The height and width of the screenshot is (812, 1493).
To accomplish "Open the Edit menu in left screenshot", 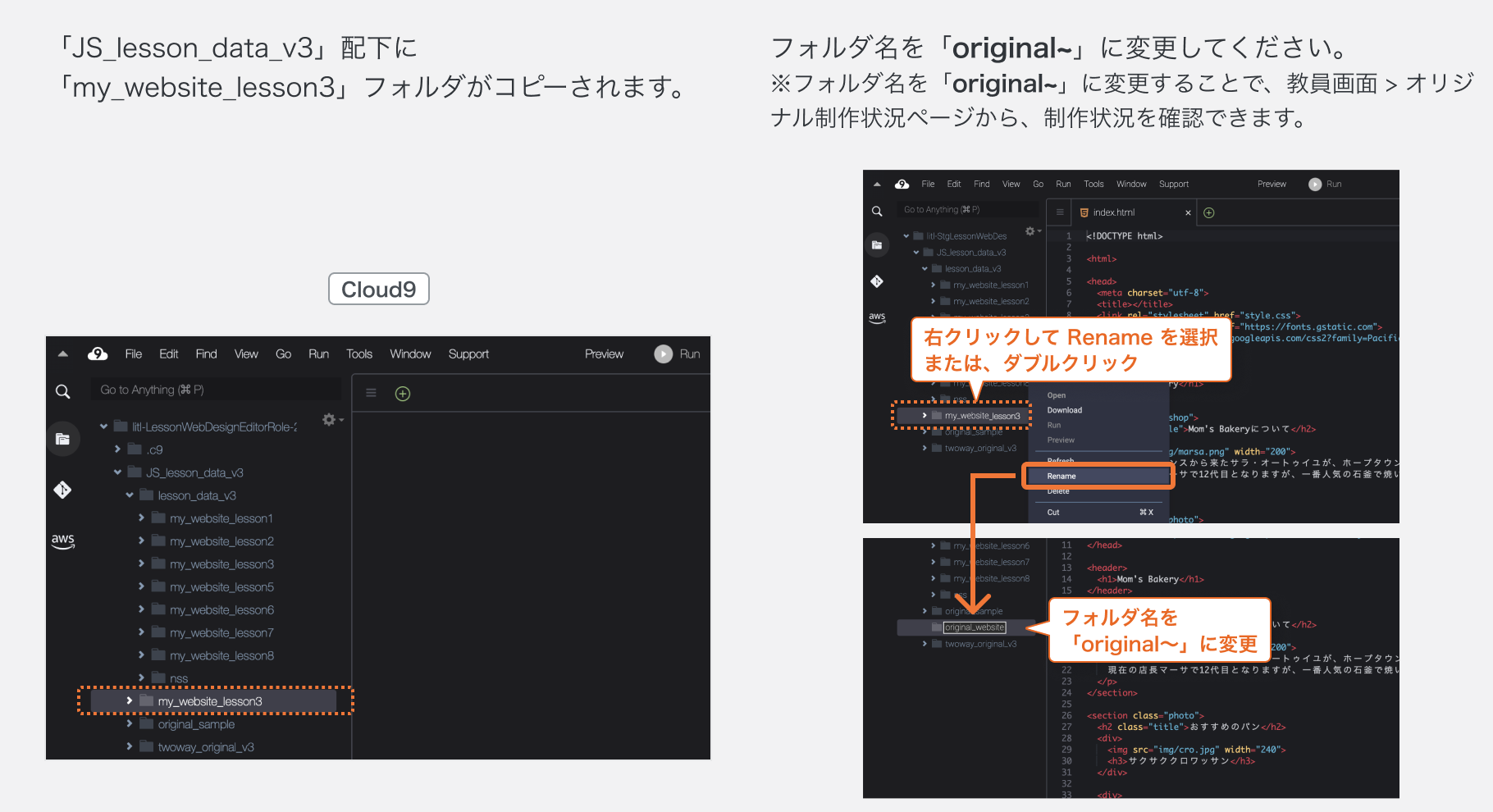I will [x=168, y=354].
